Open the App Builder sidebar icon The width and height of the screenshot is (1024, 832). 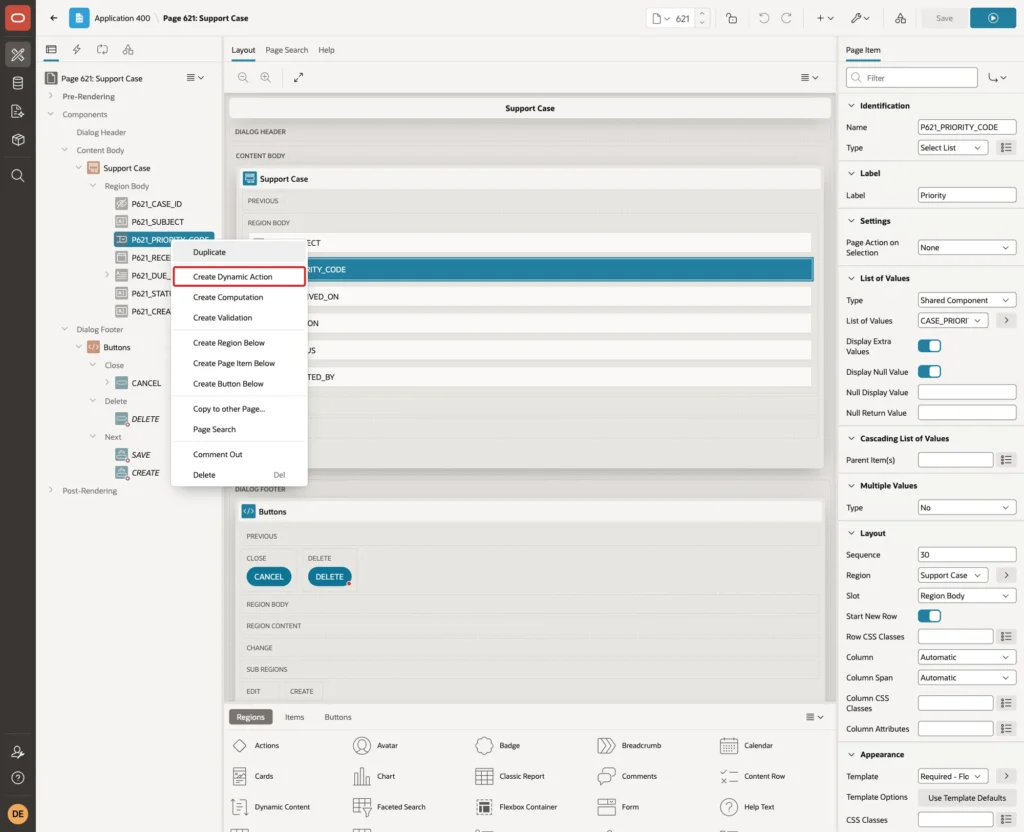click(x=18, y=55)
